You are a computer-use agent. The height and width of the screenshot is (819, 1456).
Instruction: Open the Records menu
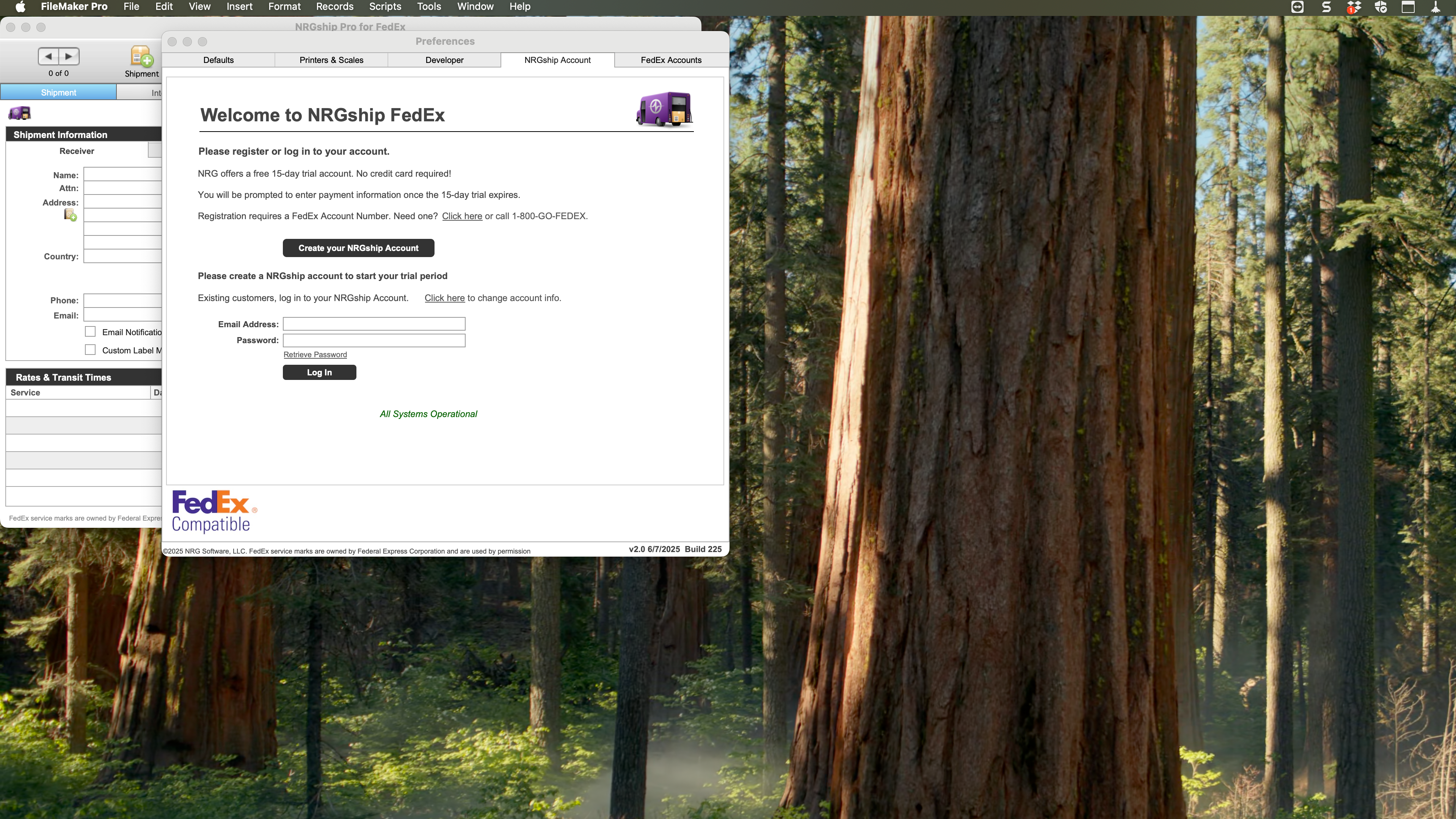(x=334, y=7)
